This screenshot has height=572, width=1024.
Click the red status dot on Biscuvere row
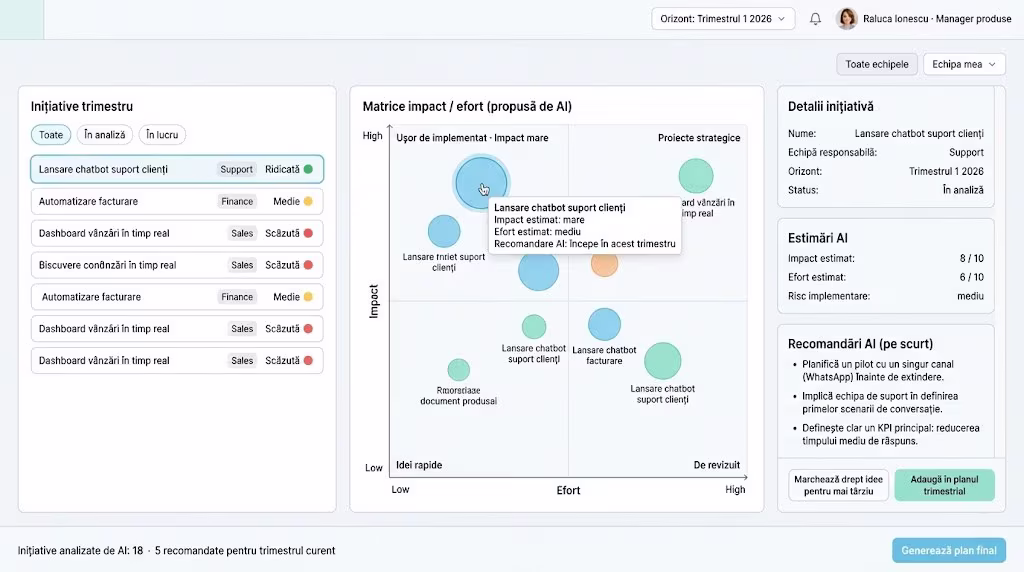click(308, 265)
